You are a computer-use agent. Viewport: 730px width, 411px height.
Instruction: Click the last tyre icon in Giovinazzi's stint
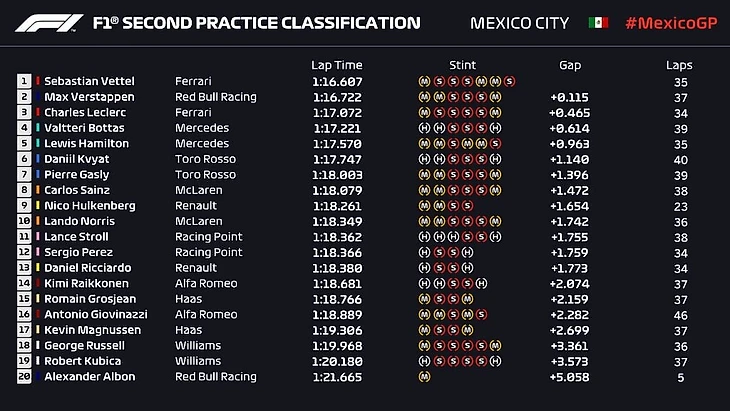(x=482, y=315)
